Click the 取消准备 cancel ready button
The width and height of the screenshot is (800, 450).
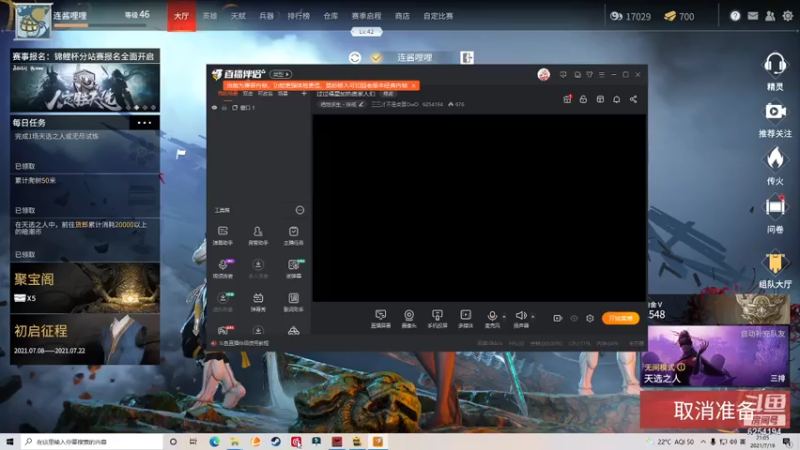point(715,410)
